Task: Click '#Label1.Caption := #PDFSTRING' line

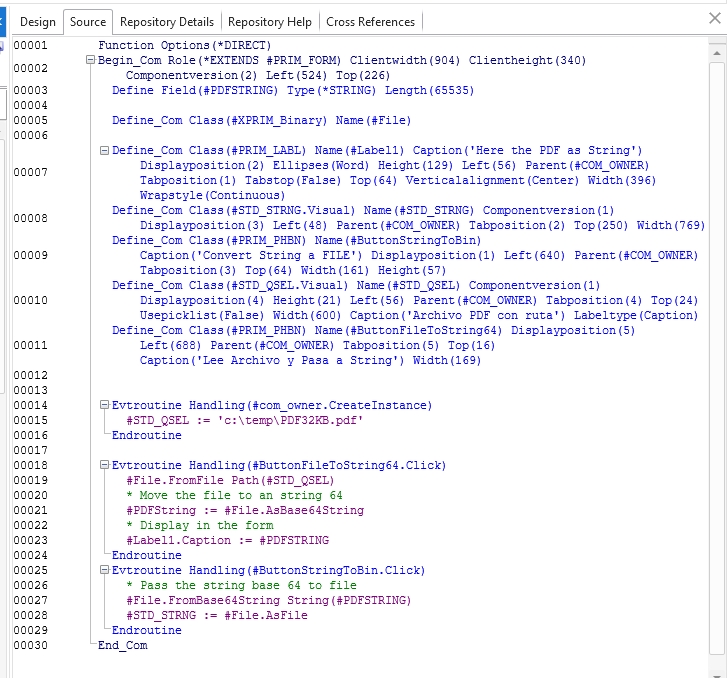Action: point(228,540)
